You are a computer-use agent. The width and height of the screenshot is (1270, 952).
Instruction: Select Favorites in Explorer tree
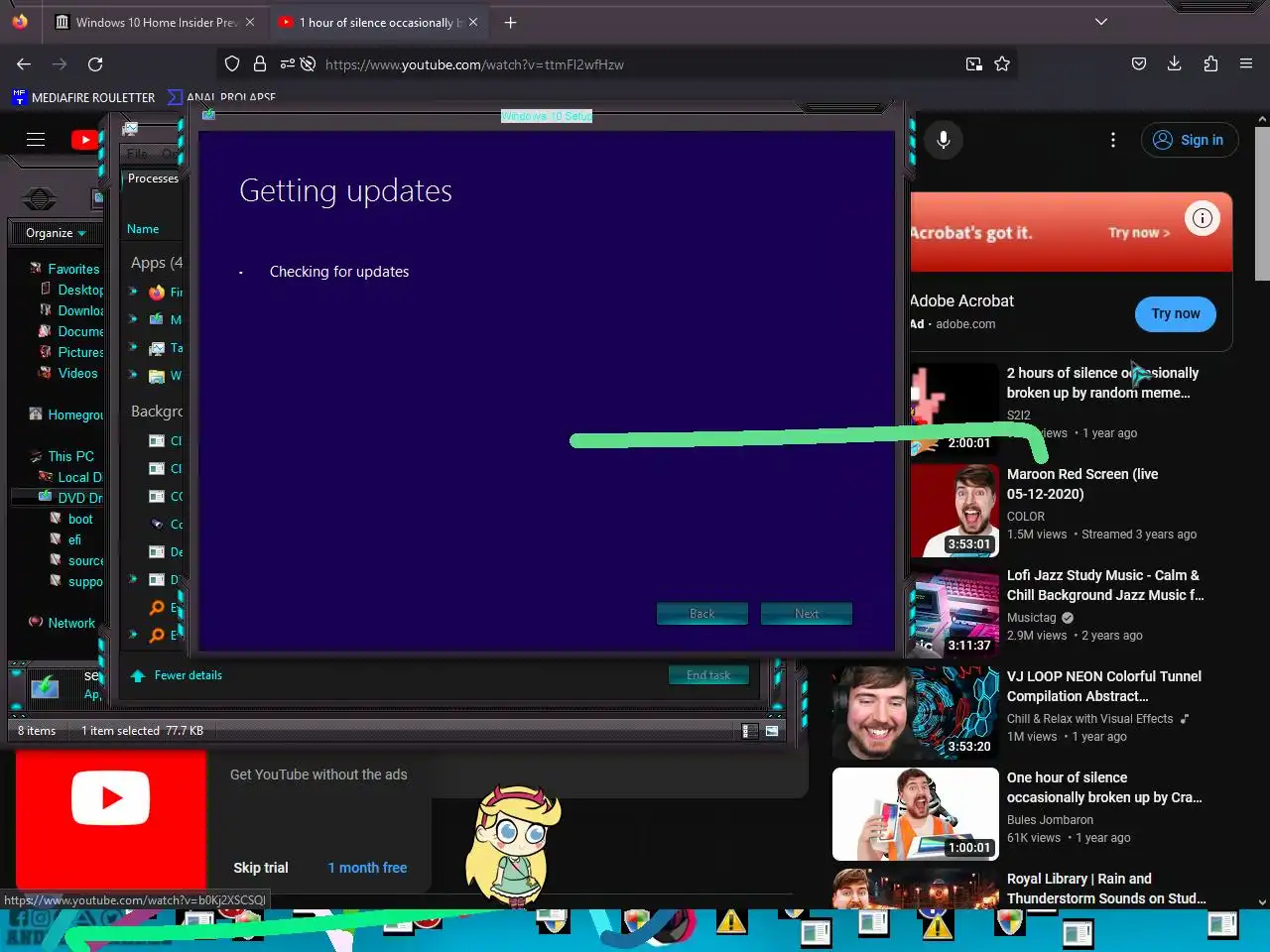73,269
